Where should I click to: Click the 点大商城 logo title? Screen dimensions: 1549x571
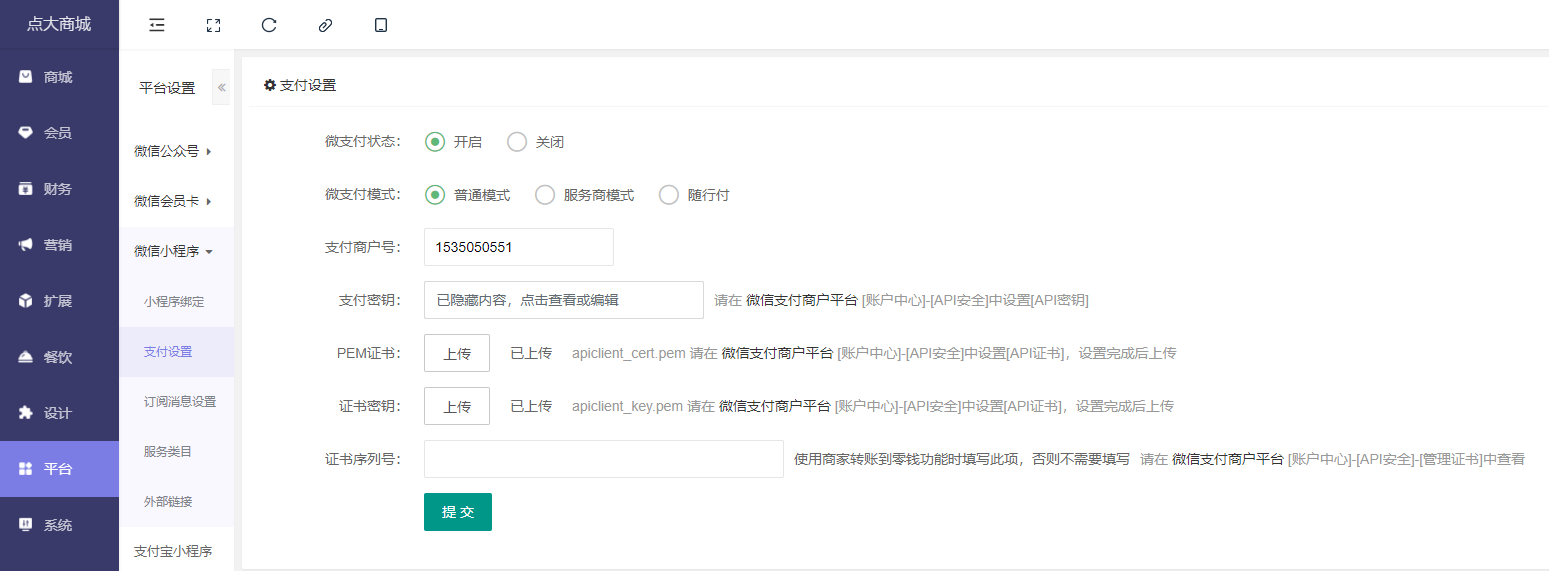[x=59, y=24]
